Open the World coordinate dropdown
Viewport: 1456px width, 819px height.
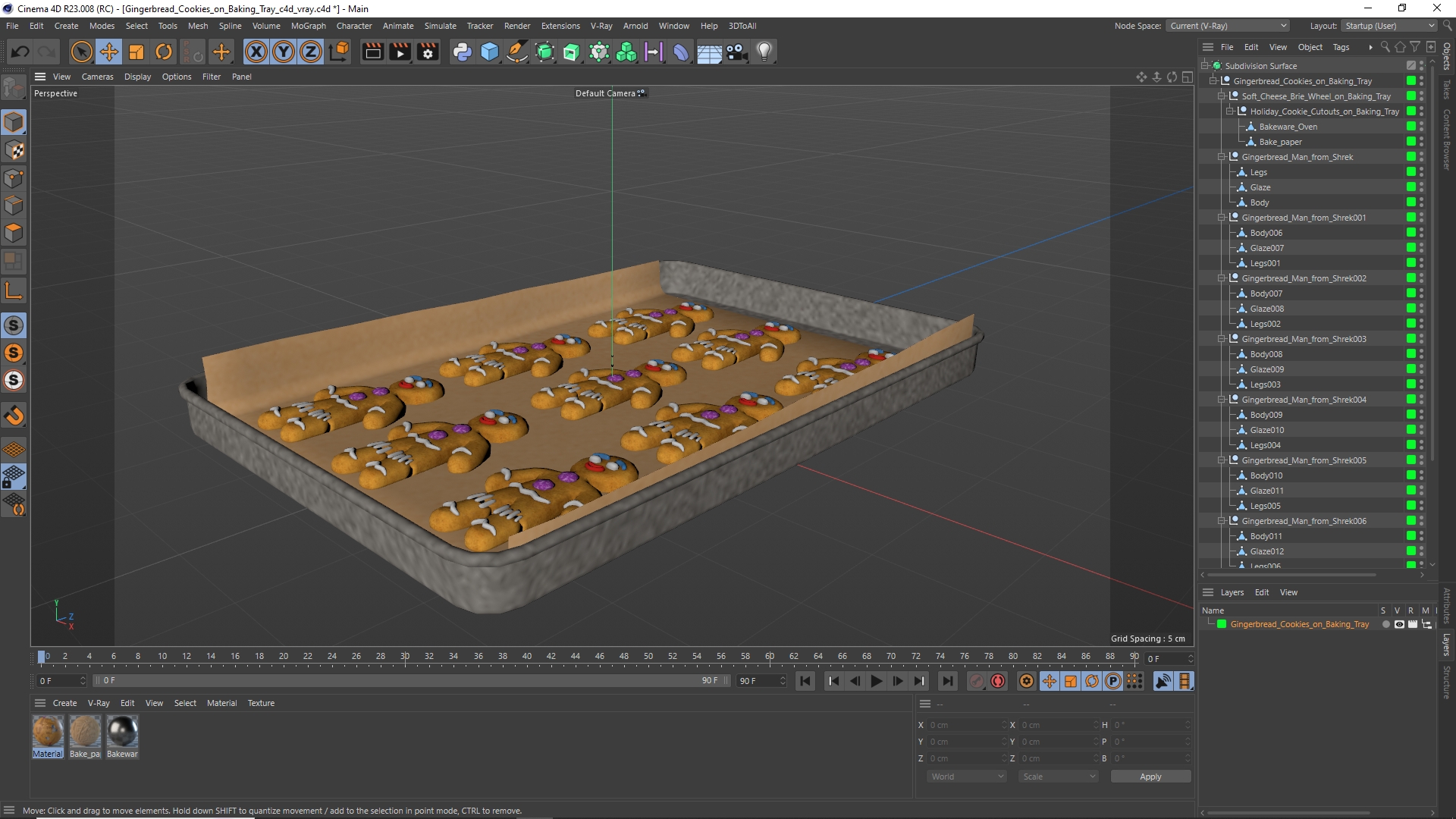967,777
